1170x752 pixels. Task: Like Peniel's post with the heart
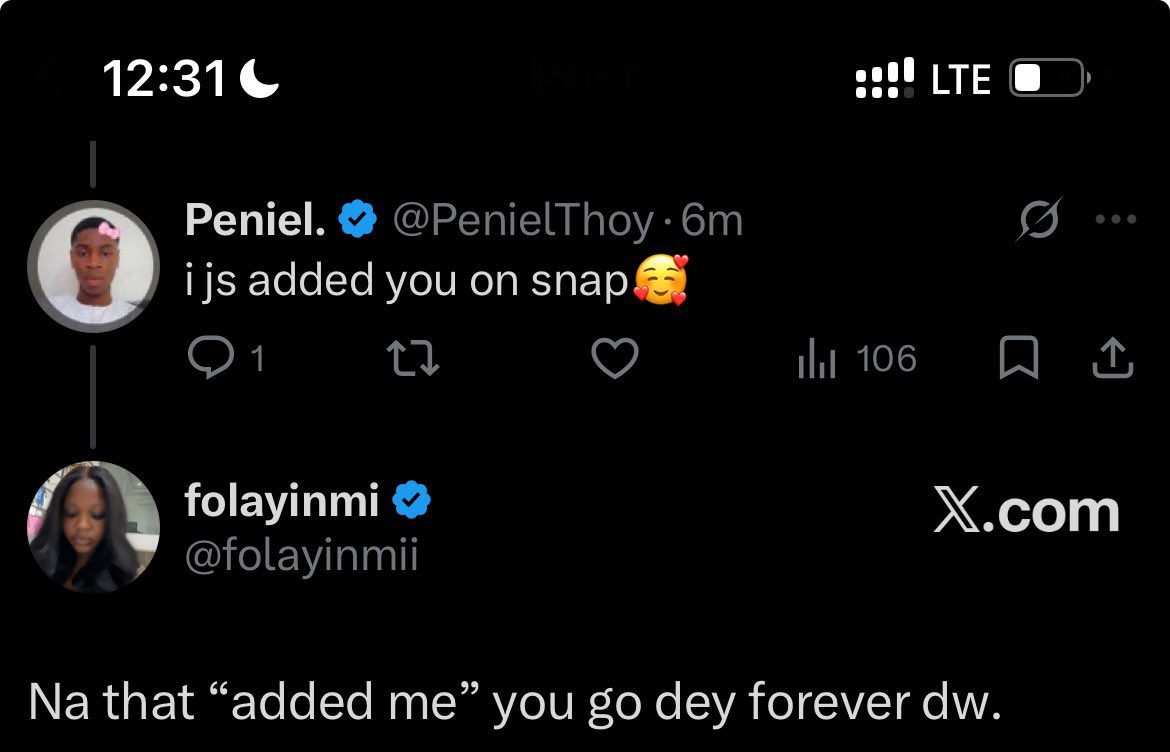(615, 359)
